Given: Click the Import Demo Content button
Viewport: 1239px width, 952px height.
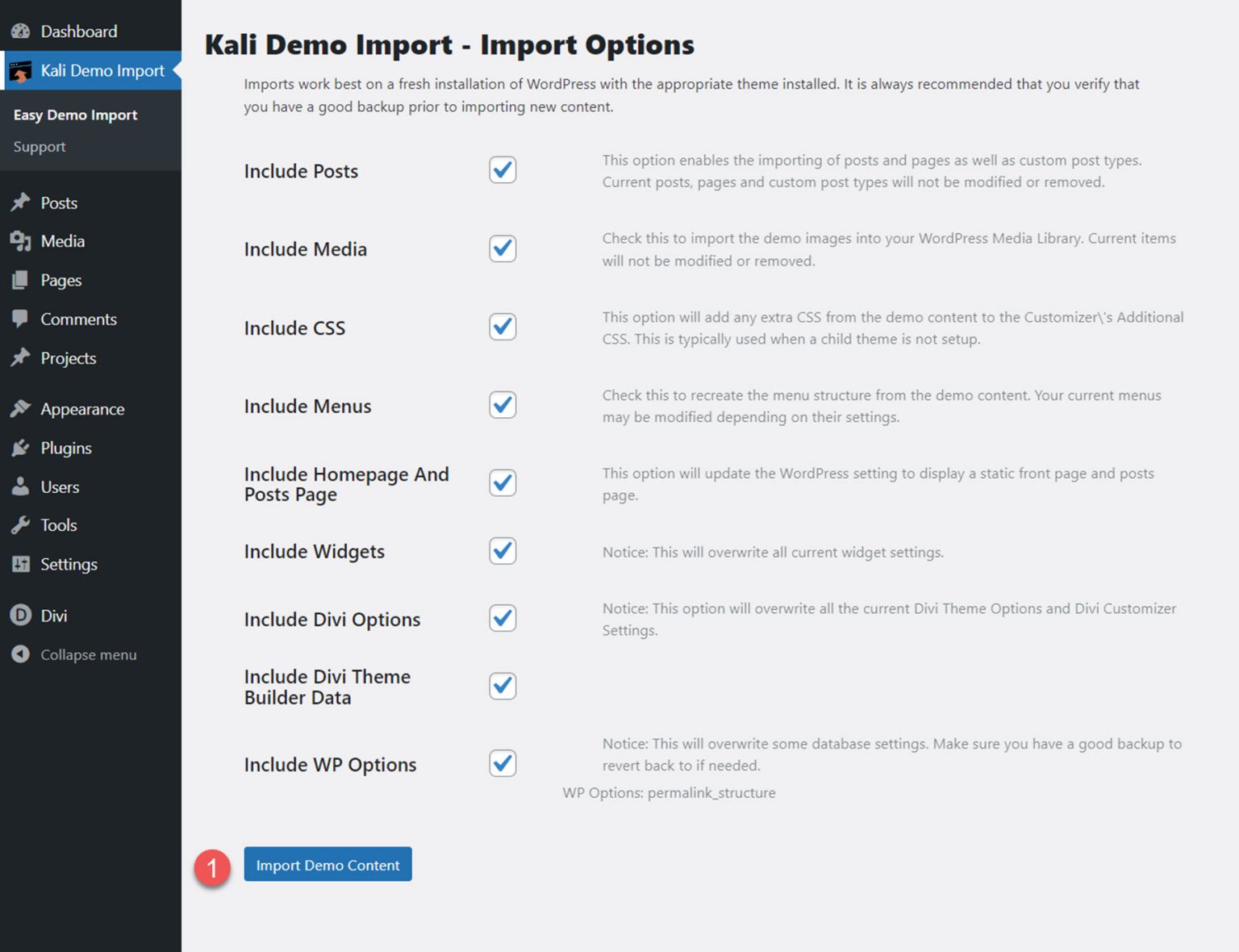Looking at the screenshot, I should pyautogui.click(x=327, y=864).
